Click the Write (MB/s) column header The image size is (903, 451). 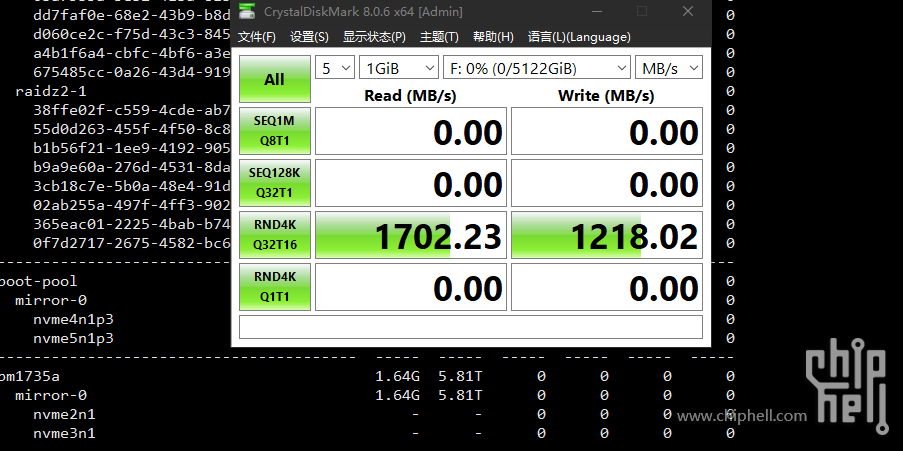[x=606, y=96]
